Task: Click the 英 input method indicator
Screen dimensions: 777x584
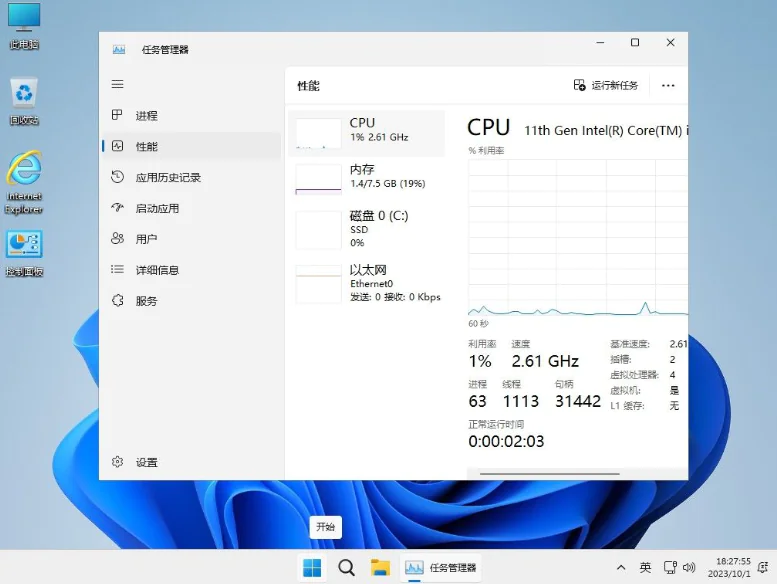Action: click(645, 568)
